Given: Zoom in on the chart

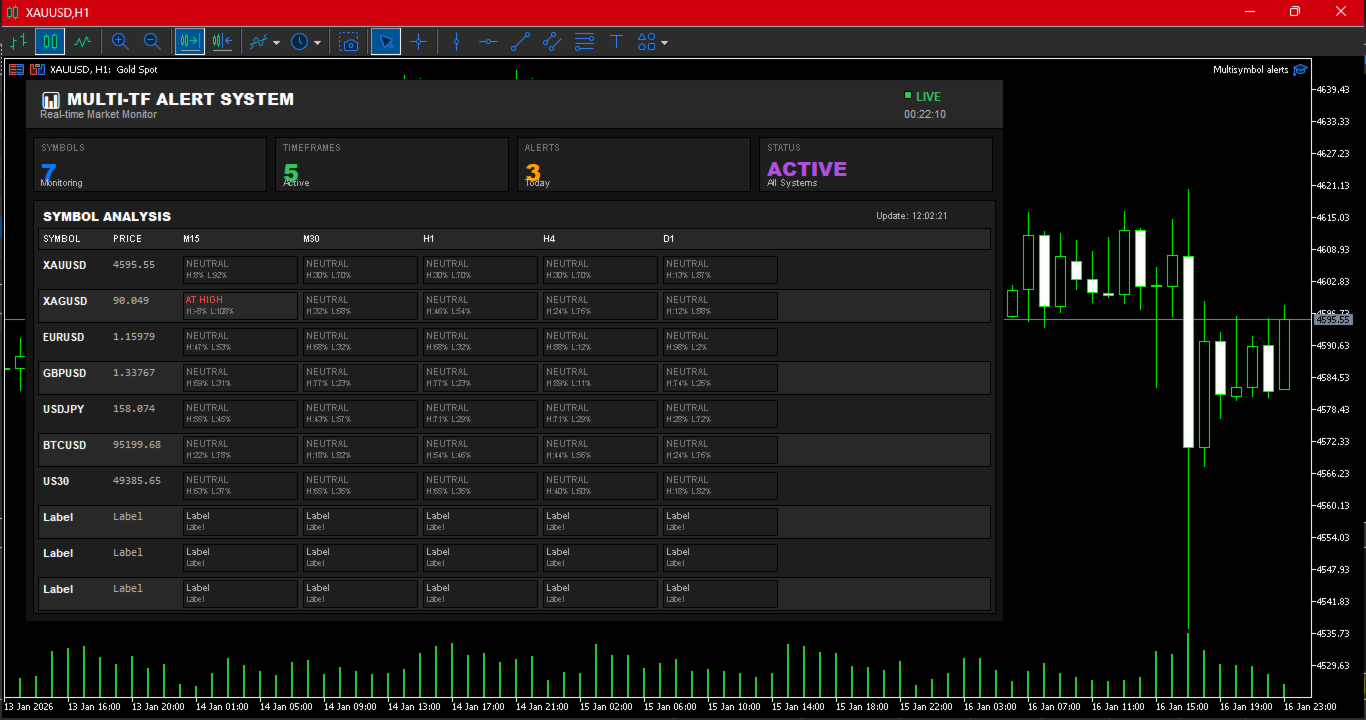Looking at the screenshot, I should (120, 41).
